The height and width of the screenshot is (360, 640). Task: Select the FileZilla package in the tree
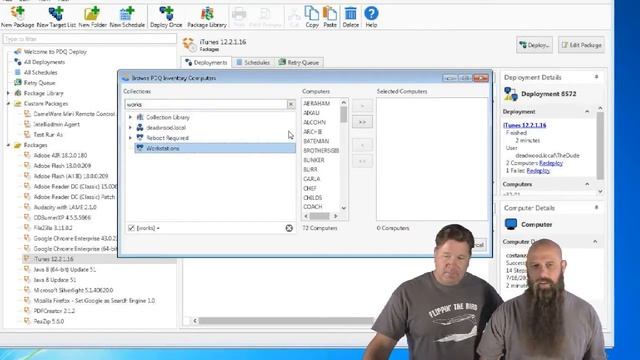click(x=53, y=228)
